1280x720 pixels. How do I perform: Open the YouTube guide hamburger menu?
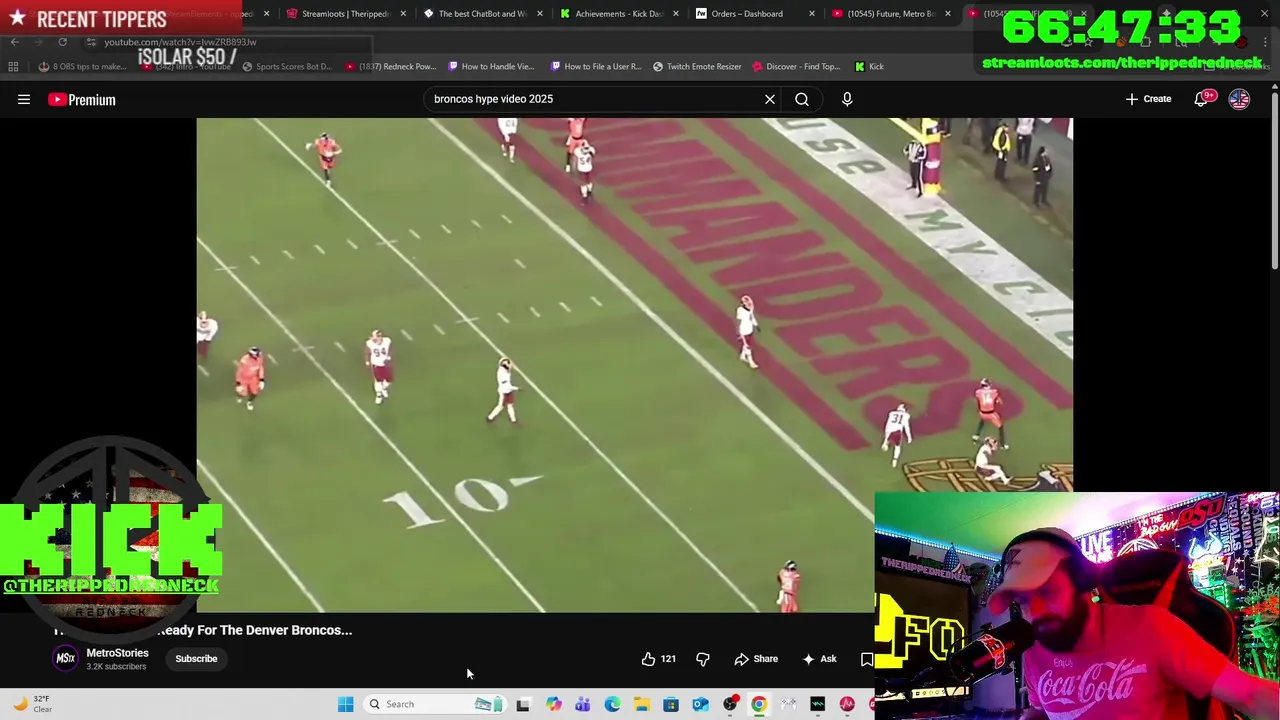point(24,99)
